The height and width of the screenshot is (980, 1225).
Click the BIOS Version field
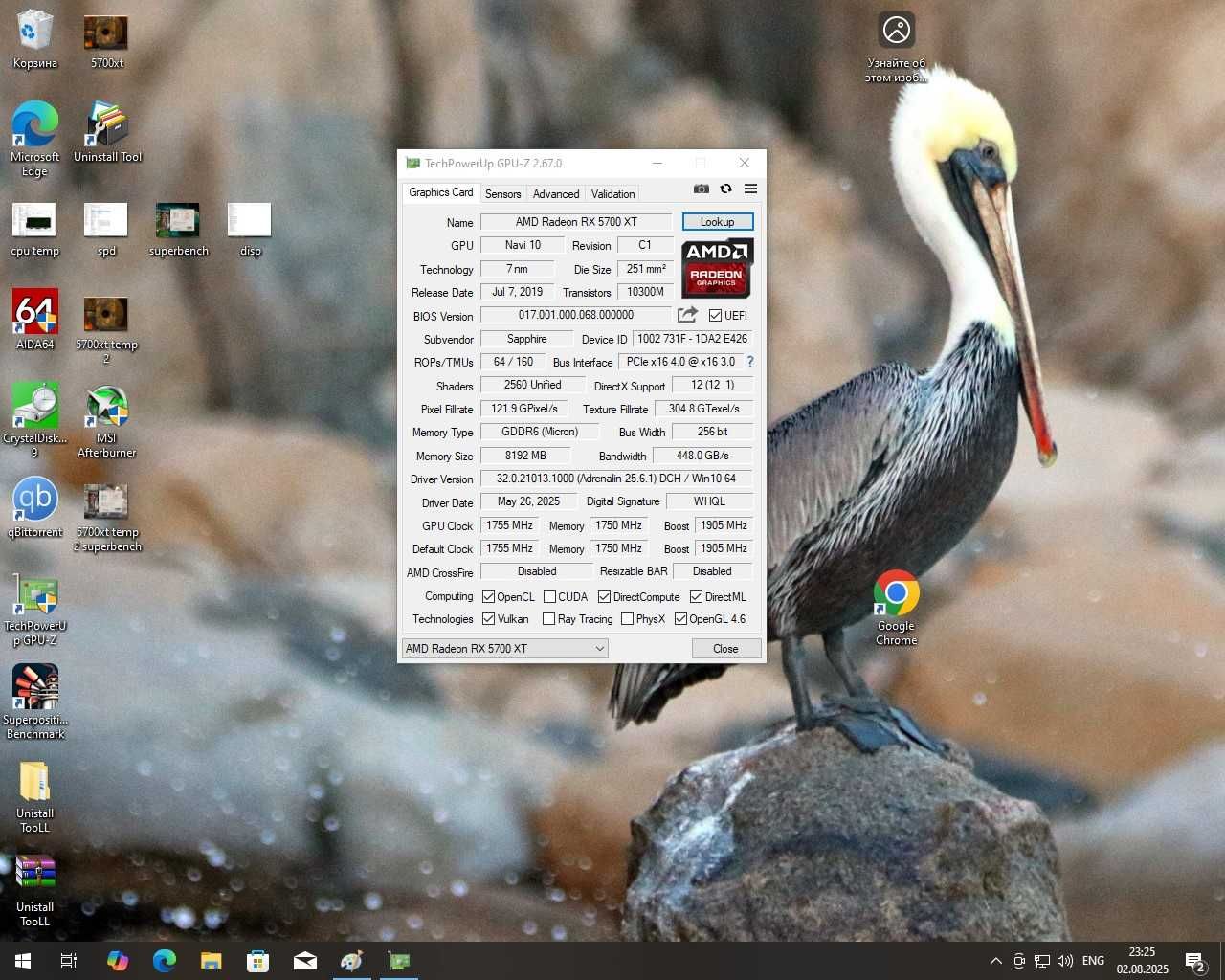576,315
